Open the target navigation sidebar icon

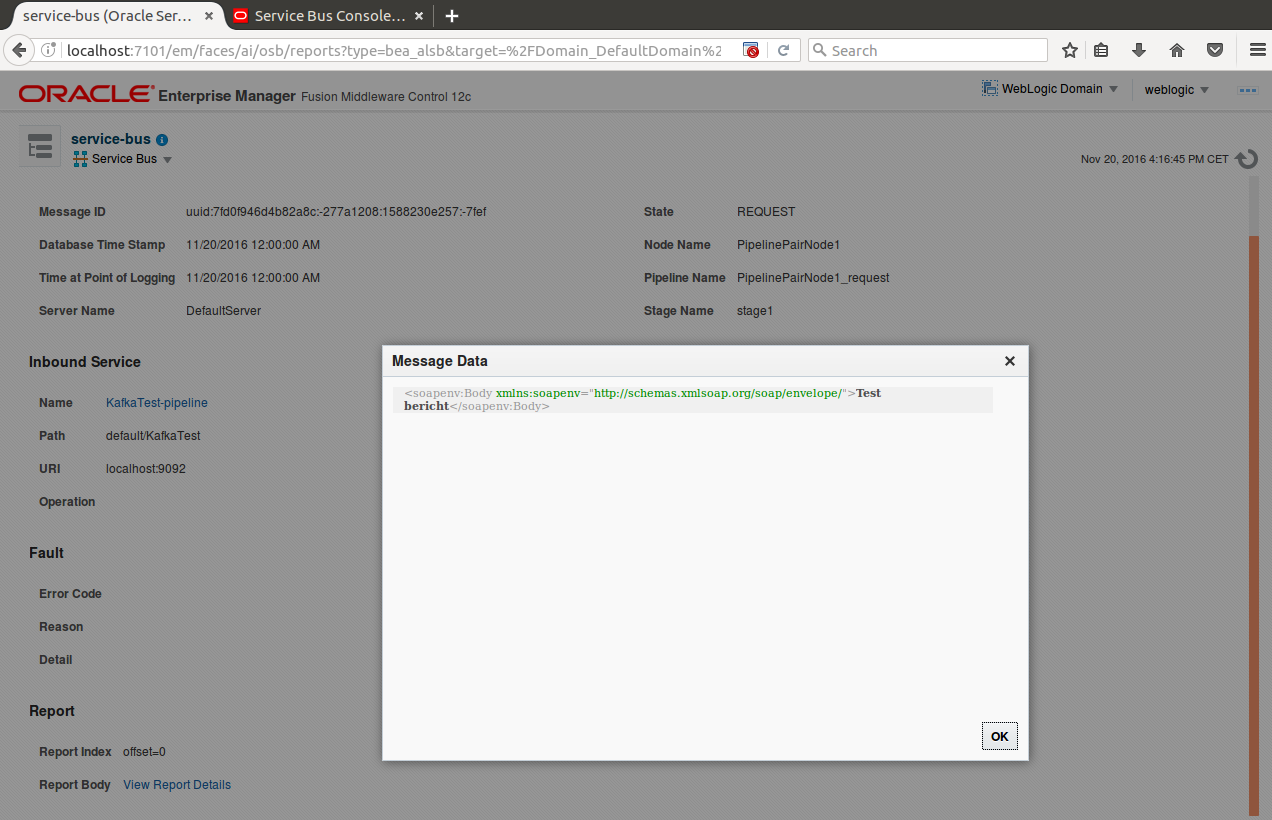tap(39, 146)
